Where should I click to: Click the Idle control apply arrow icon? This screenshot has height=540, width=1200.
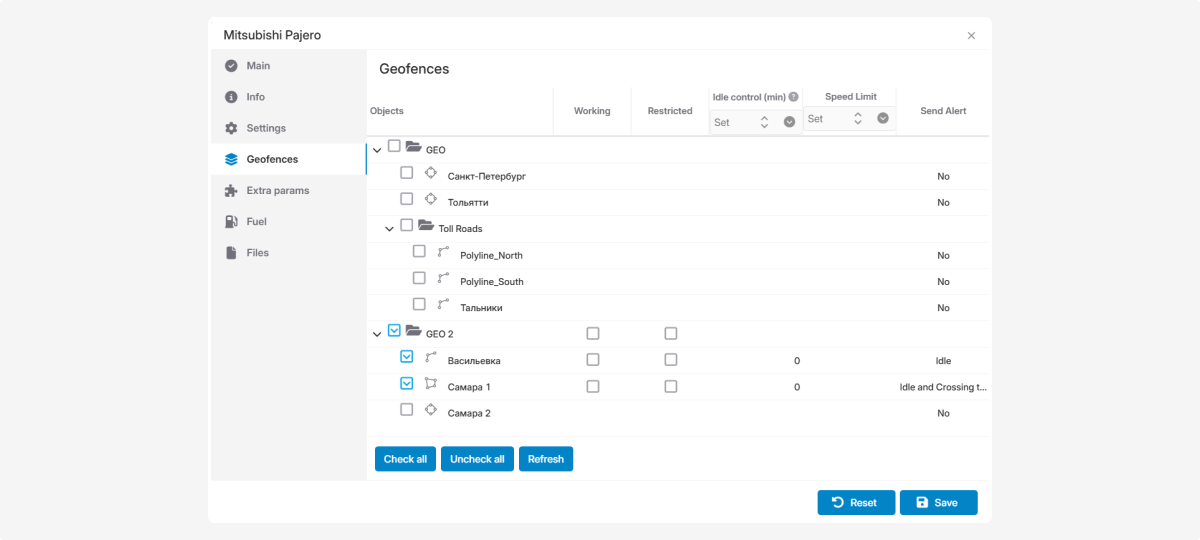(x=789, y=122)
